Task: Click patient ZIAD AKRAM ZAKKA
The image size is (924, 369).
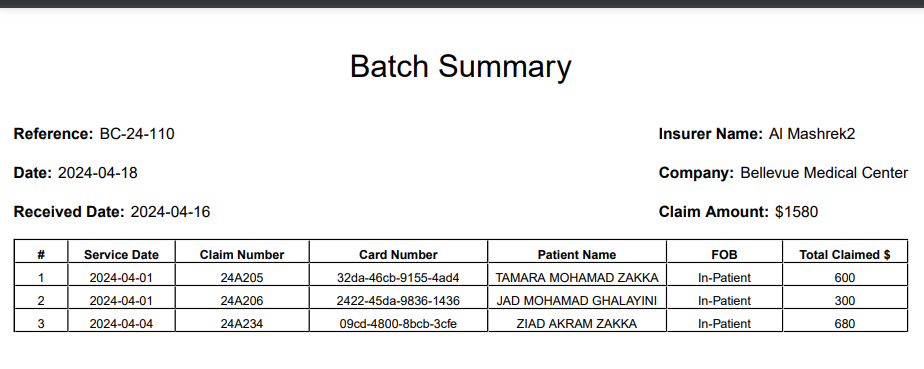Action: click(577, 324)
